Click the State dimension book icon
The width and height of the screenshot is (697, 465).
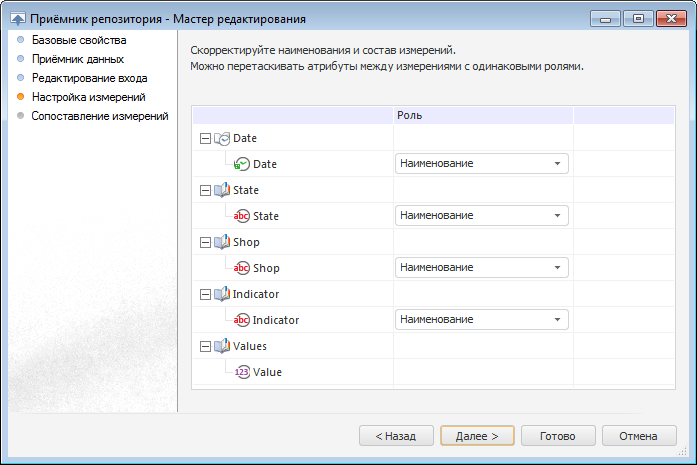[x=222, y=190]
